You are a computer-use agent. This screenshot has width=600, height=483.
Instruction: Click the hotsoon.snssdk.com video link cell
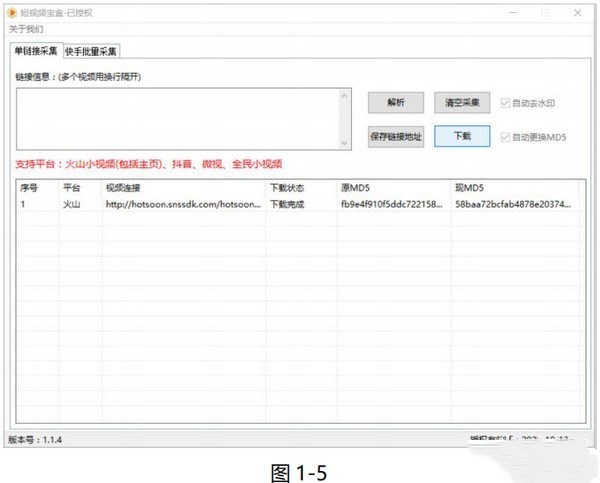pos(183,204)
